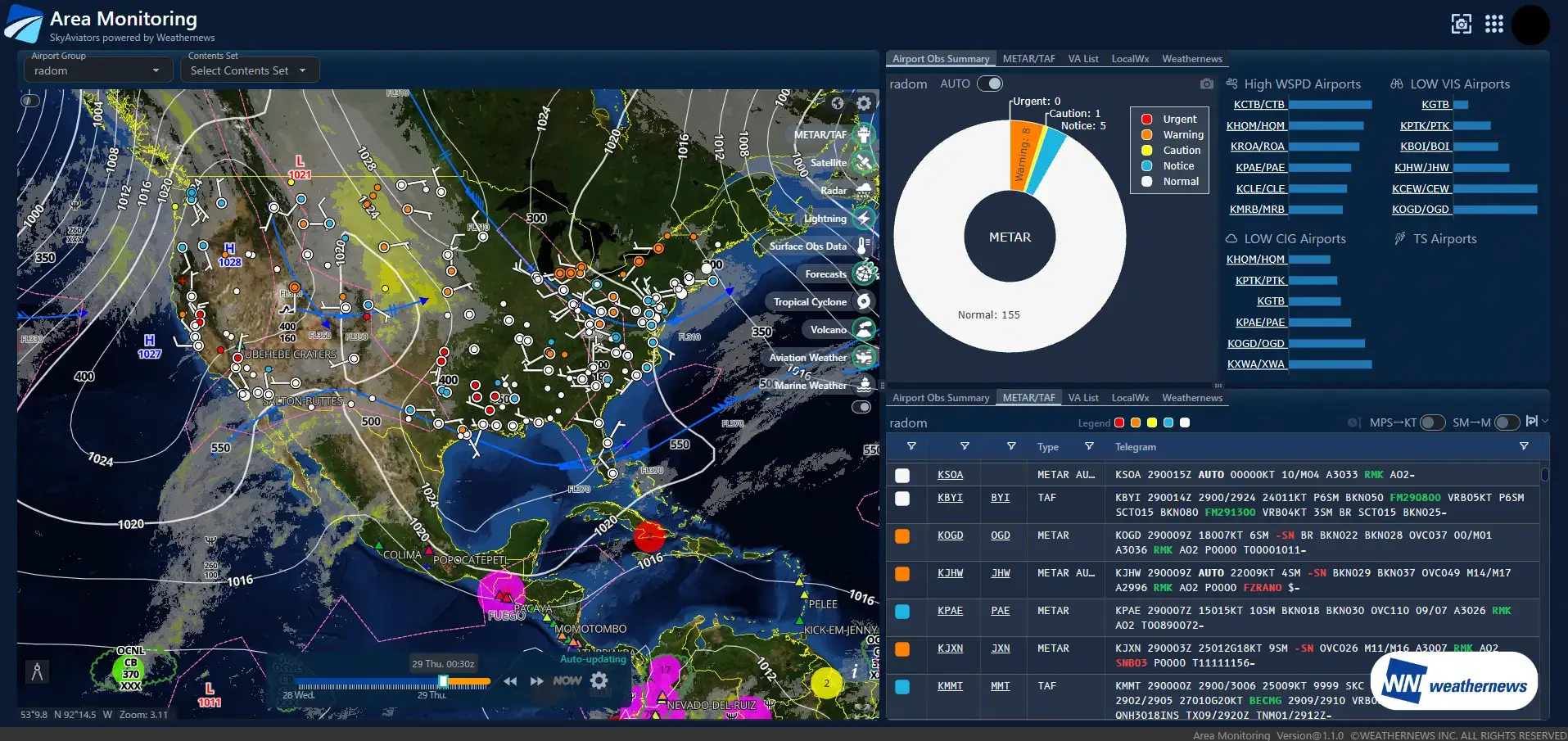Toggle the Satellite layer icon
The height and width of the screenshot is (741, 1568).
point(863,163)
